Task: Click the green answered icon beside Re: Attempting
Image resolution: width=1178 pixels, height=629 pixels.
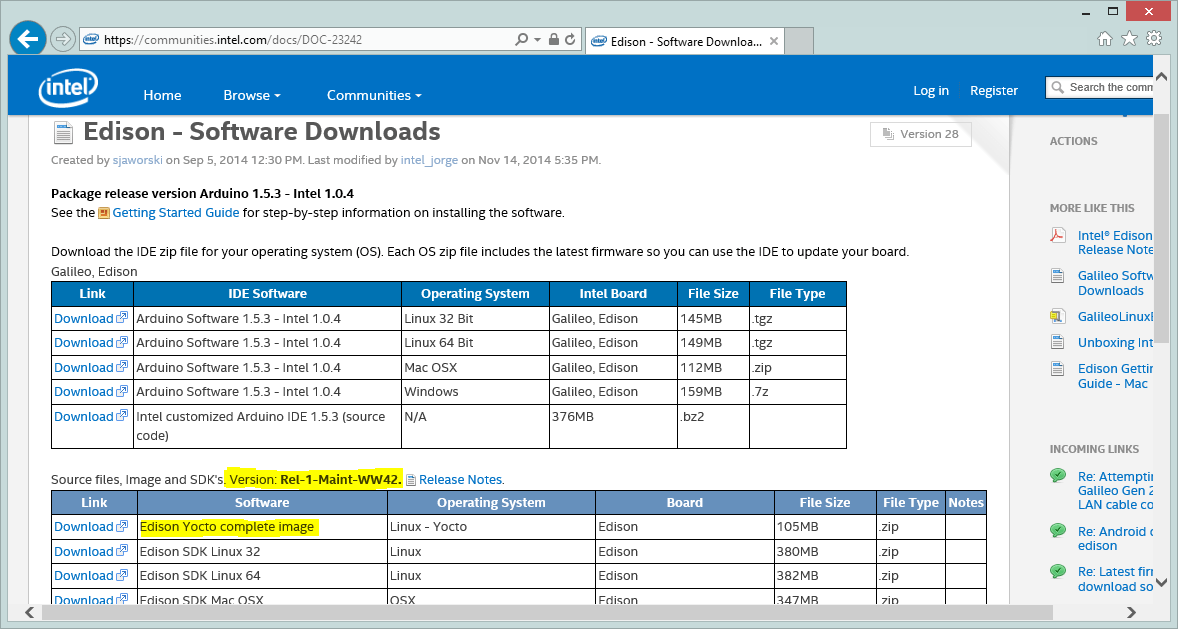Action: tap(1058, 476)
